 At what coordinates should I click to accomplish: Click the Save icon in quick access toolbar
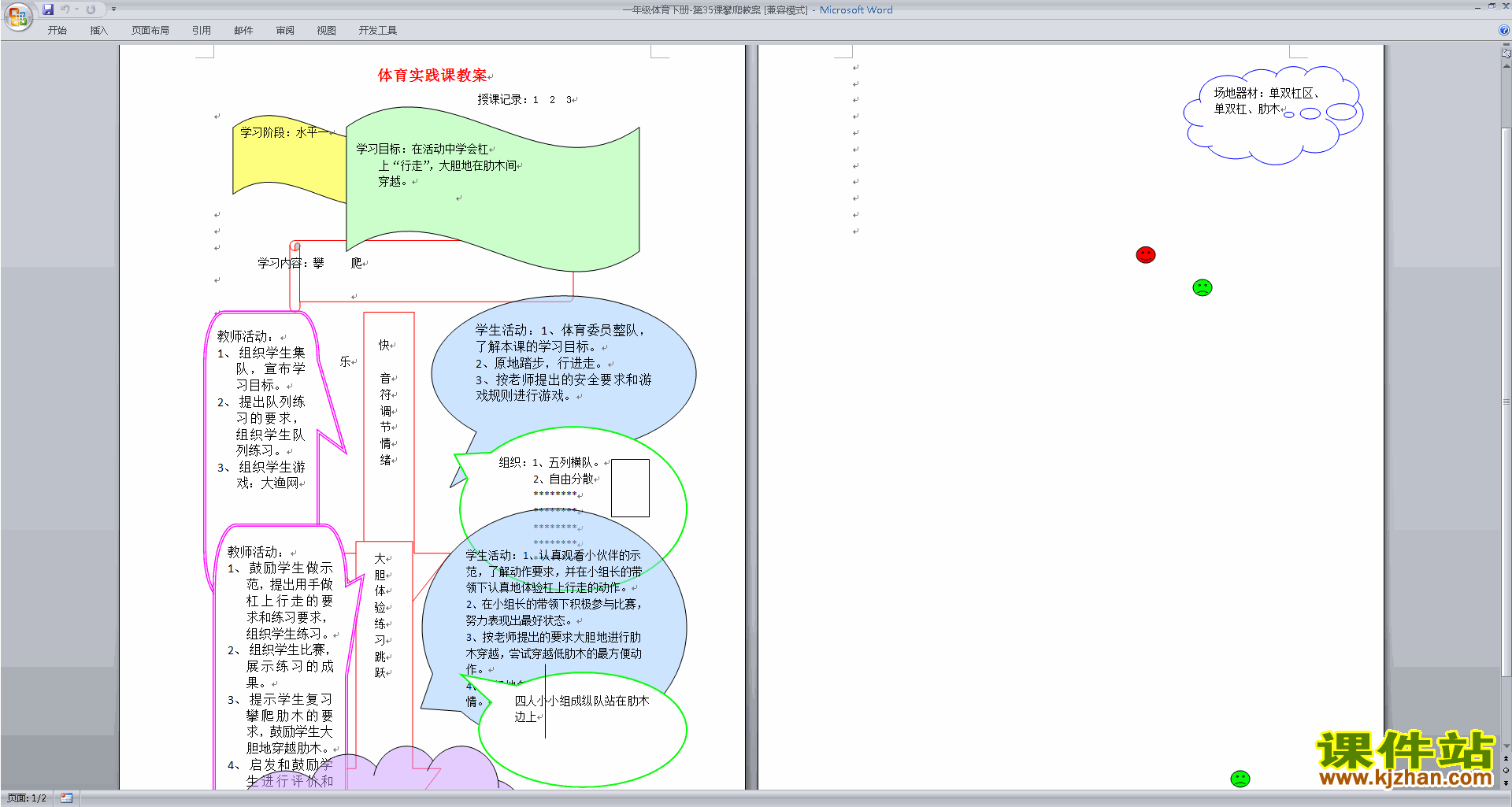coord(48,9)
